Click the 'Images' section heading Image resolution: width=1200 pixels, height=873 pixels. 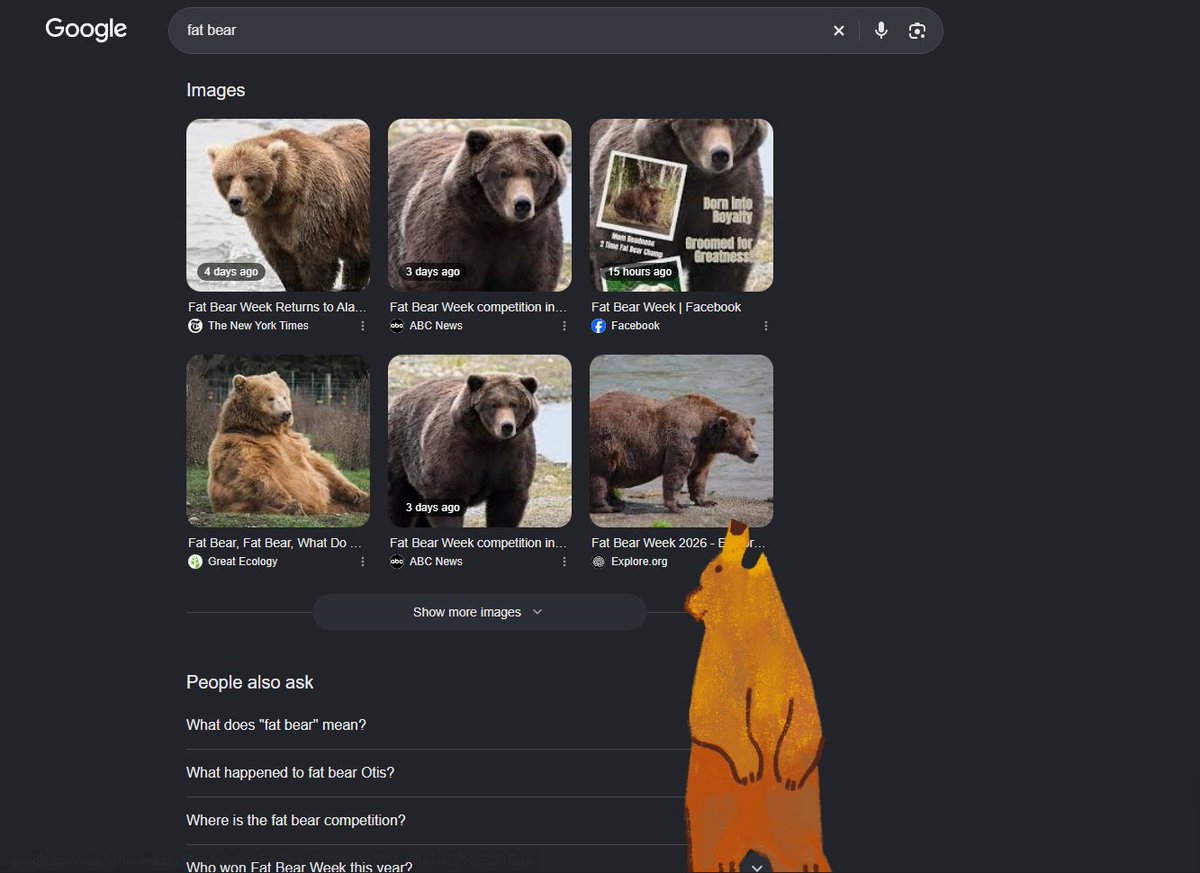215,90
